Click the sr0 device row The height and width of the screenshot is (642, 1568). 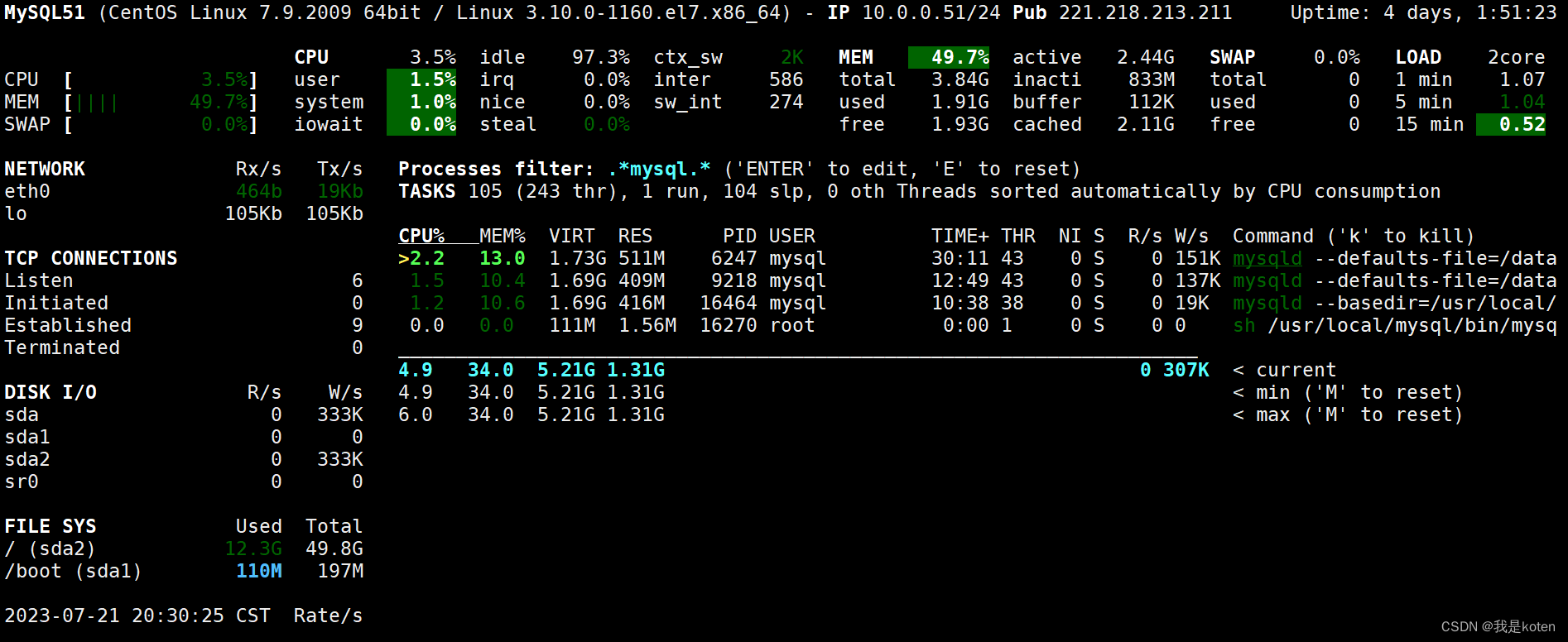click(x=184, y=482)
